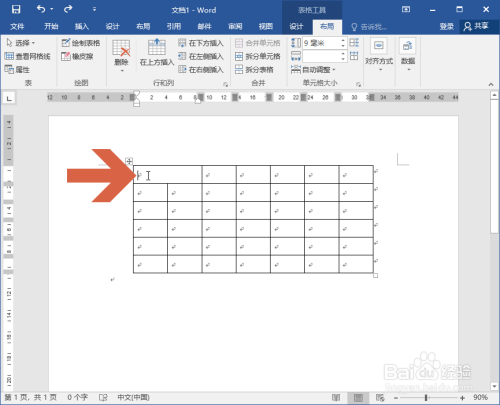Click the row height field showing 9 毫米
This screenshot has width=500, height=405.
pos(321,43)
